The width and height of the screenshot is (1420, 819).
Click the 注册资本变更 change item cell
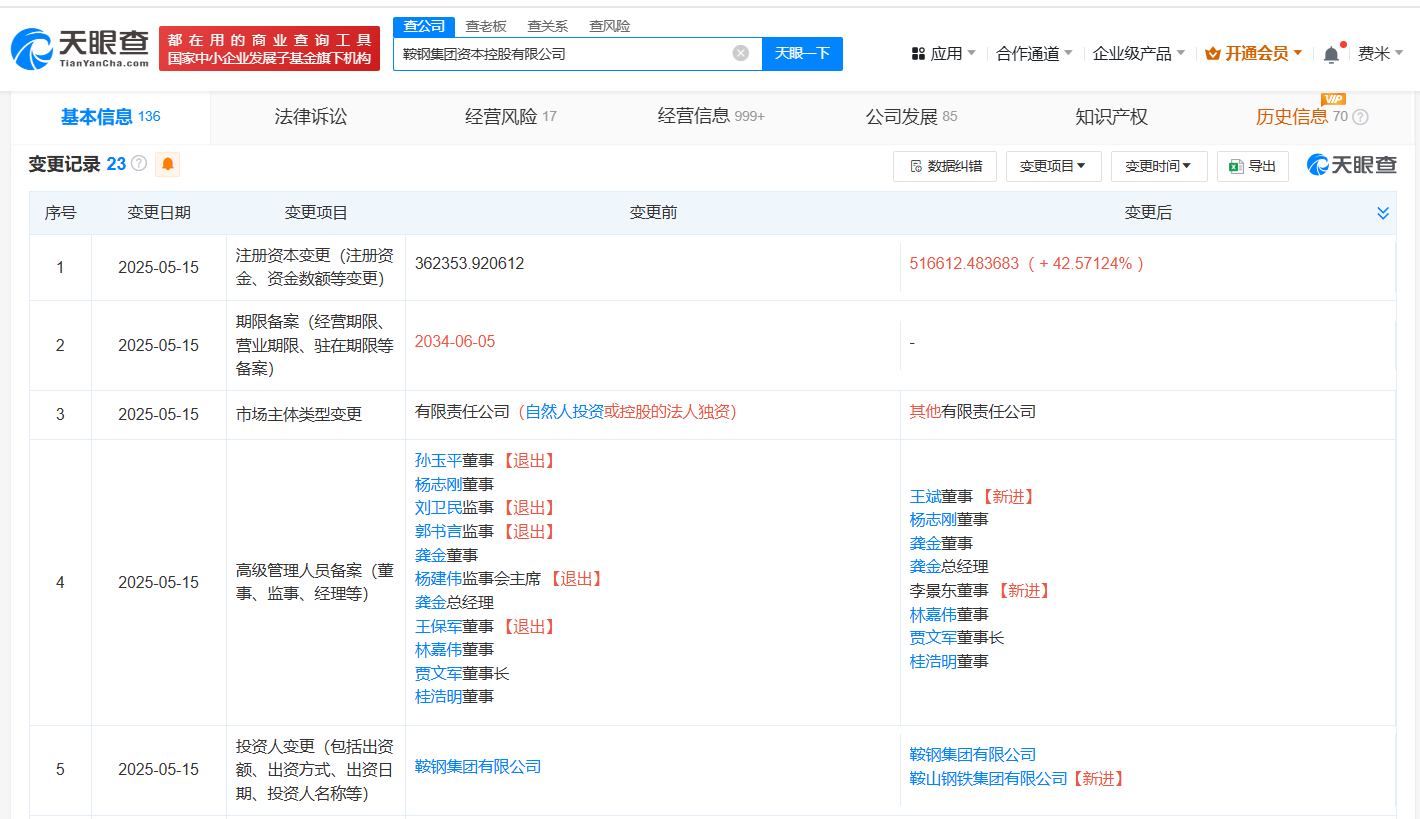(x=316, y=267)
